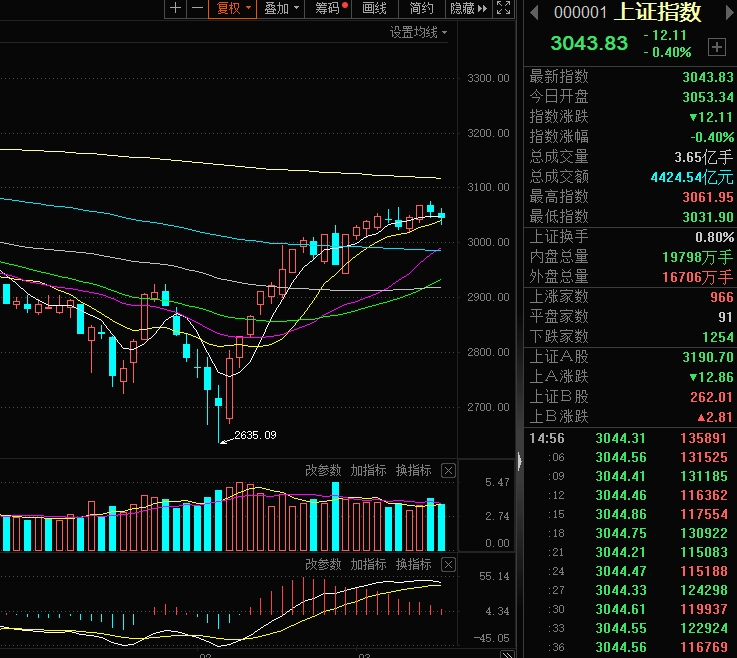Click the 筹码 toolbar button
Screen dimensions: 737x658
pos(328,8)
